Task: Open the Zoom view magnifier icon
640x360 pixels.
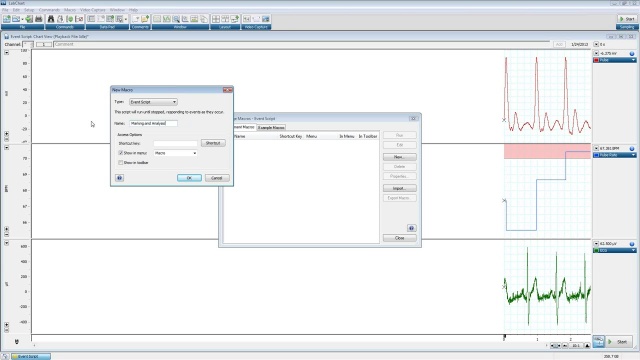Action: coord(176,19)
